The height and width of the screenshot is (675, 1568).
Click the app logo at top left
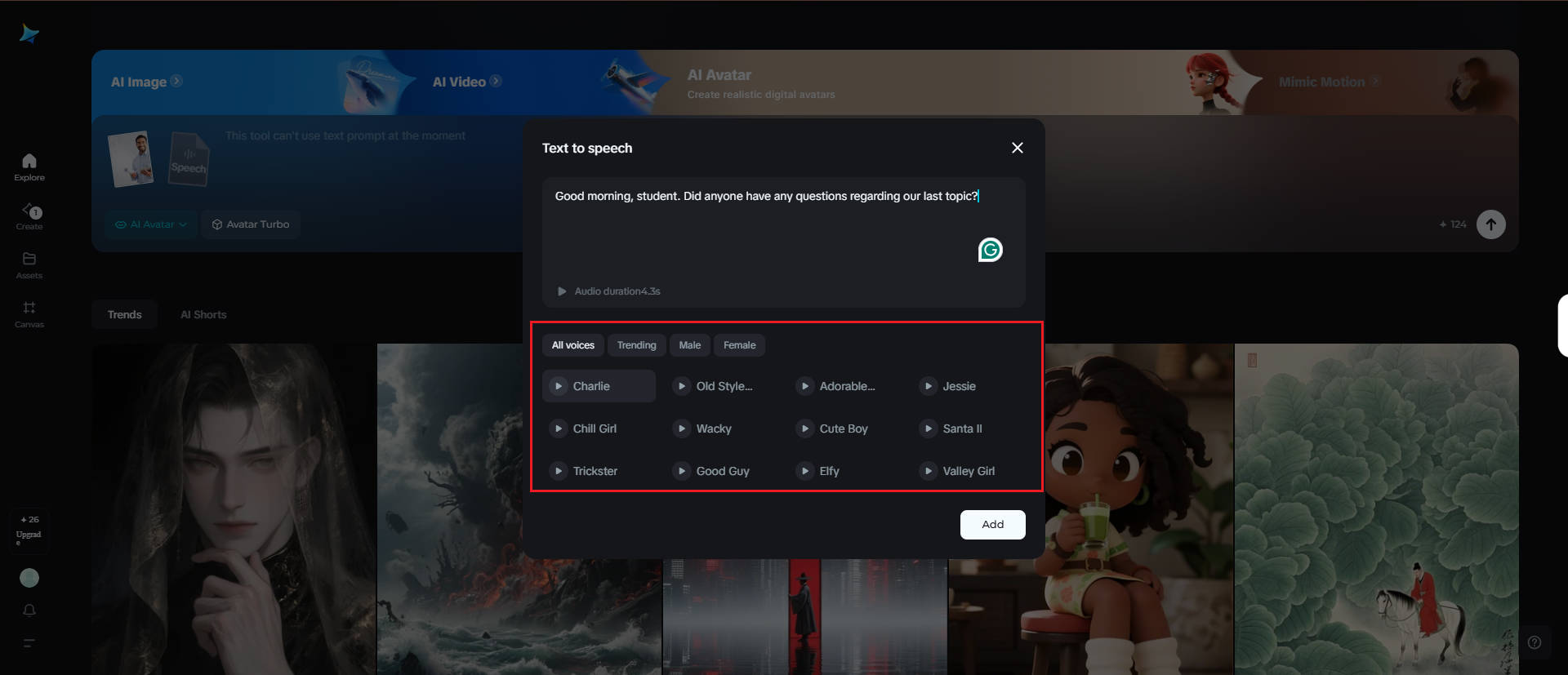pyautogui.click(x=29, y=33)
